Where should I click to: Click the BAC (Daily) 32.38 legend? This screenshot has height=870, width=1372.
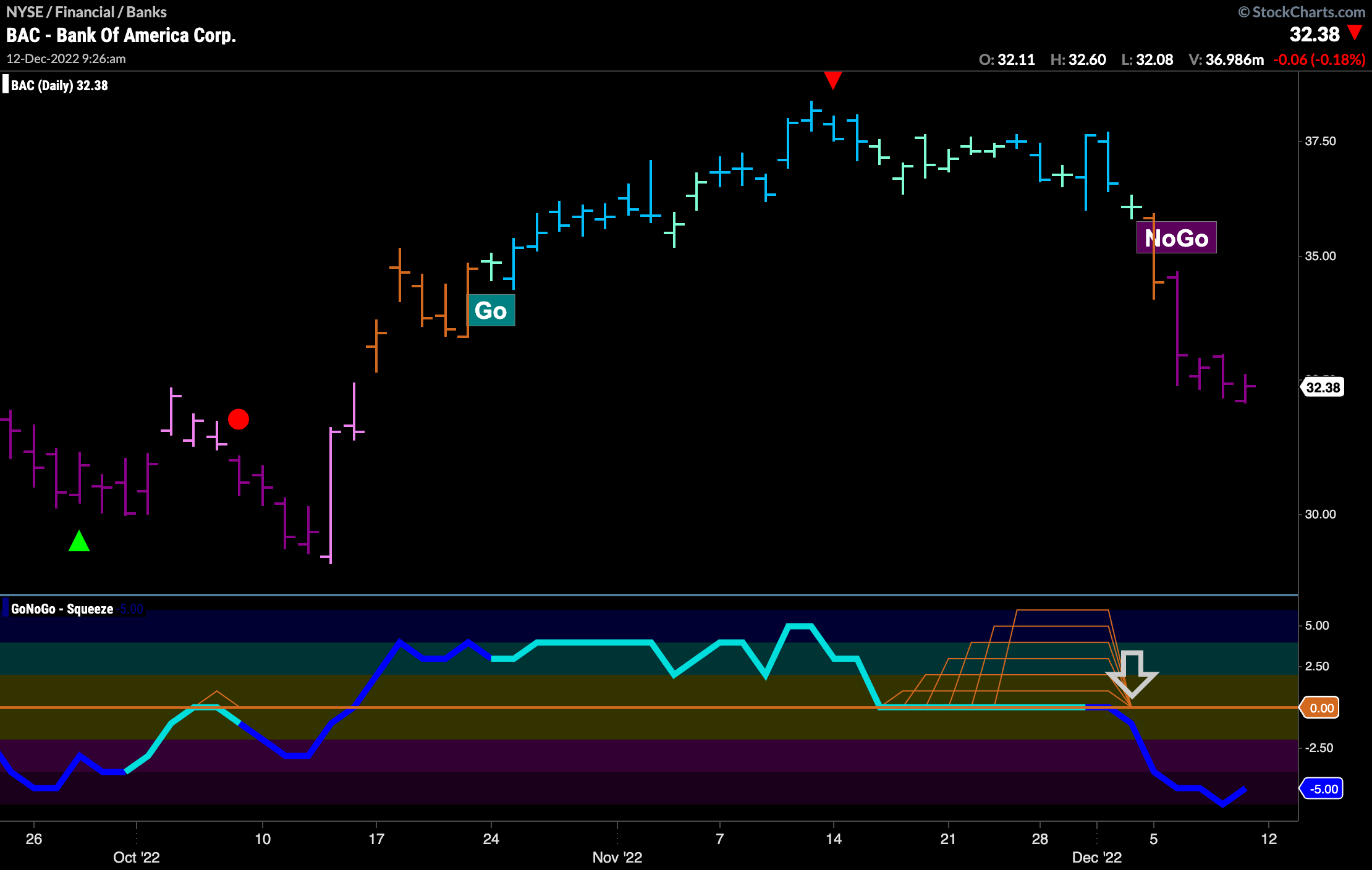(x=59, y=85)
